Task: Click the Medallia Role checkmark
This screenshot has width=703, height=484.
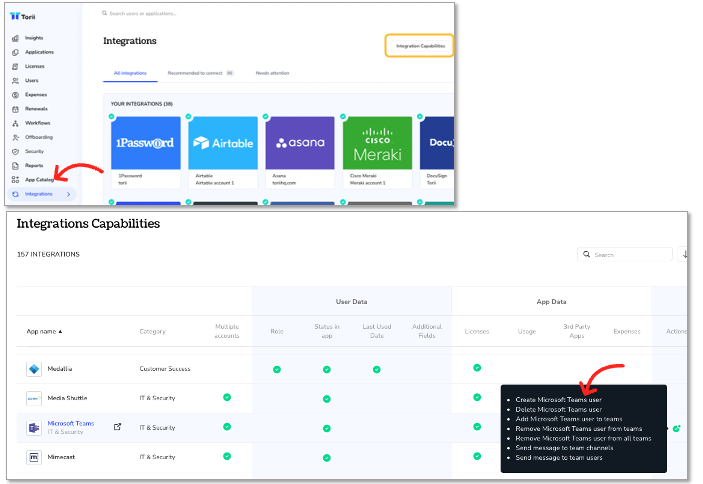Action: click(277, 370)
